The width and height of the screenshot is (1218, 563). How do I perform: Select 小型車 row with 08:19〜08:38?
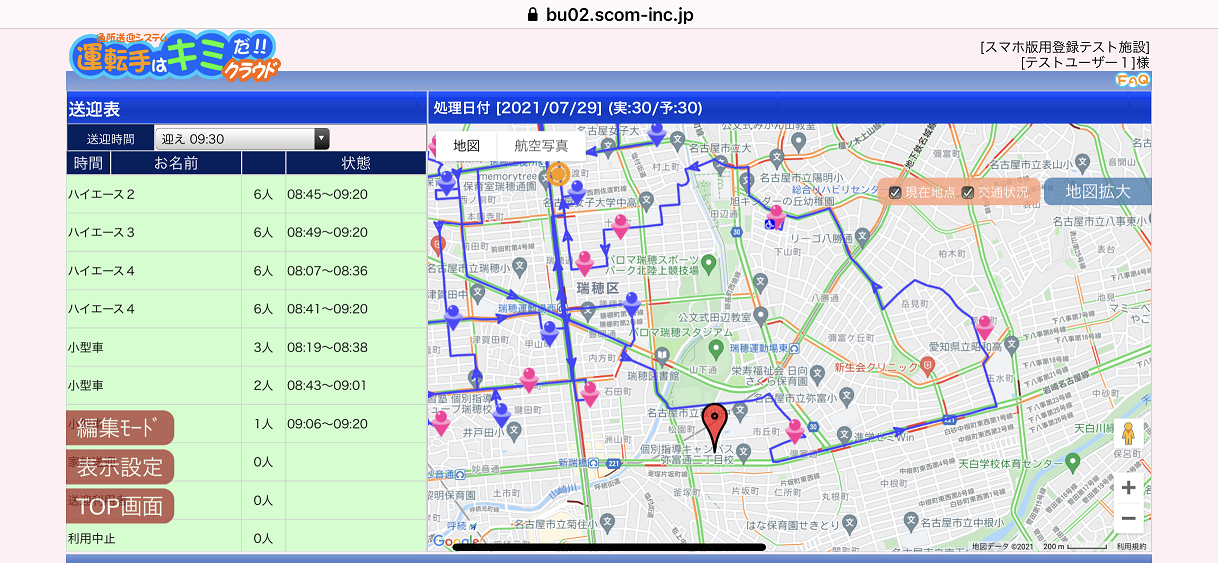247,347
